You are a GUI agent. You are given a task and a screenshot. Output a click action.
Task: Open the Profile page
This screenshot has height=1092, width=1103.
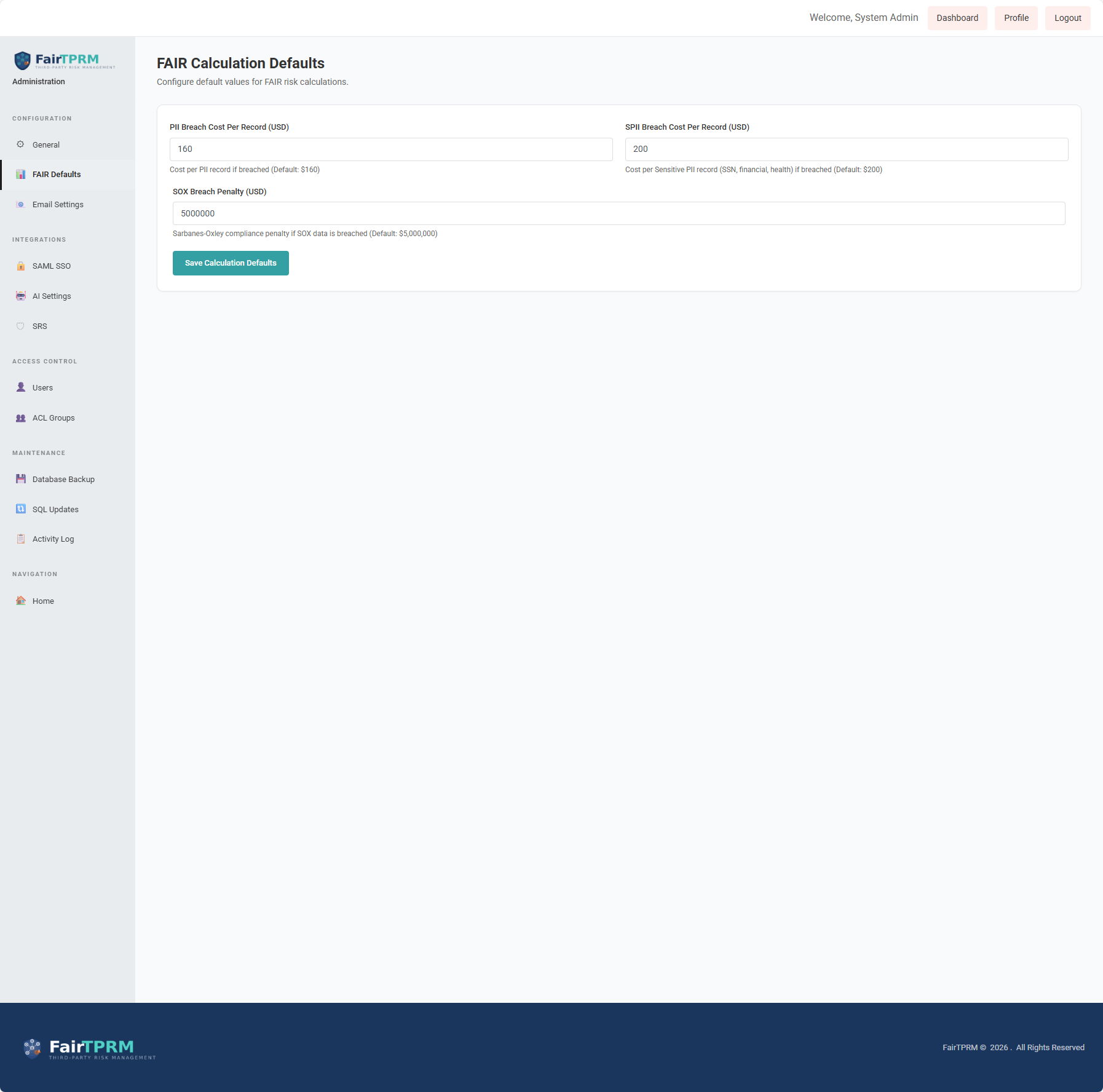click(x=1016, y=18)
